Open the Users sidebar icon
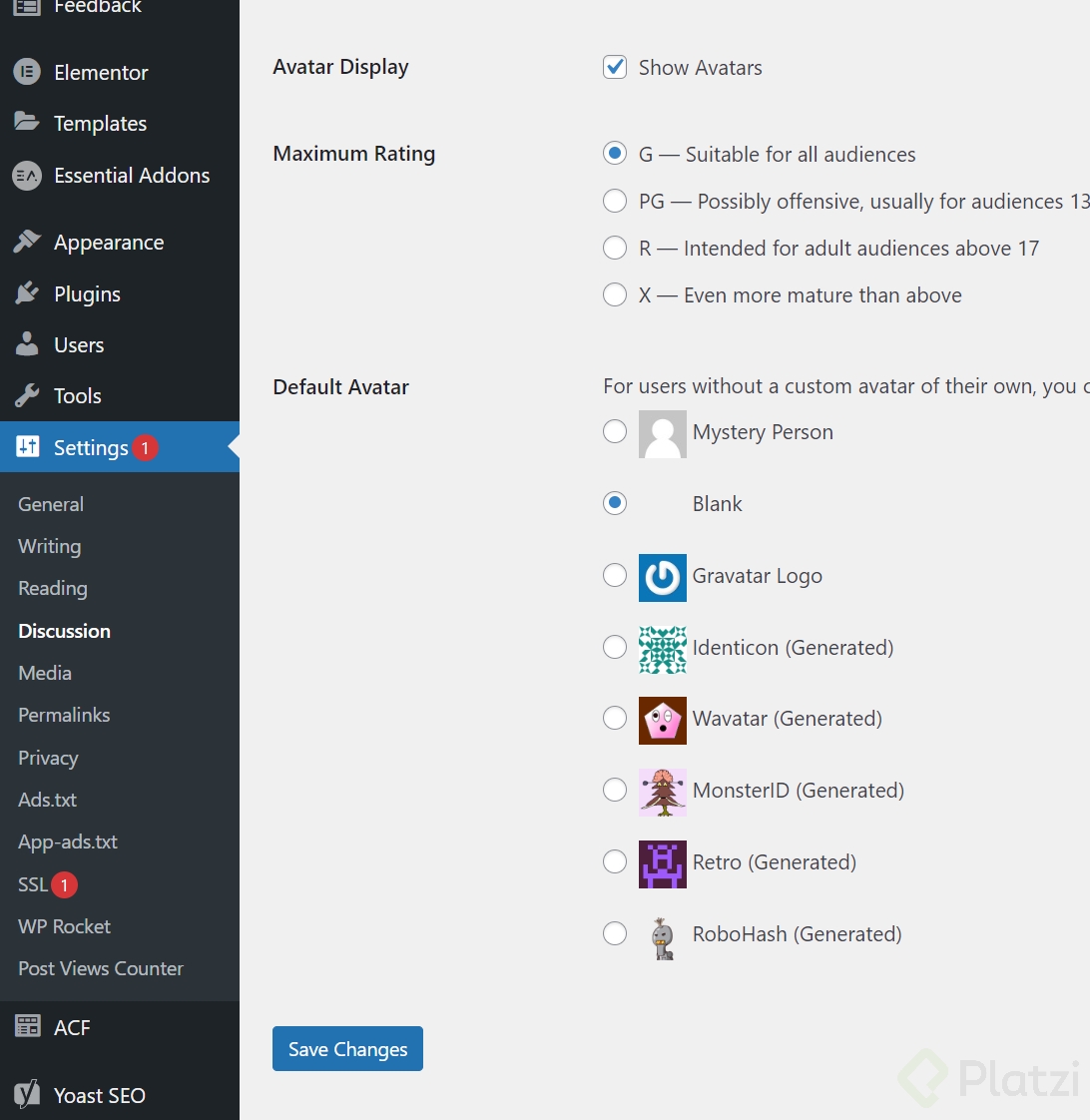Viewport: 1090px width, 1120px height. pos(28,344)
